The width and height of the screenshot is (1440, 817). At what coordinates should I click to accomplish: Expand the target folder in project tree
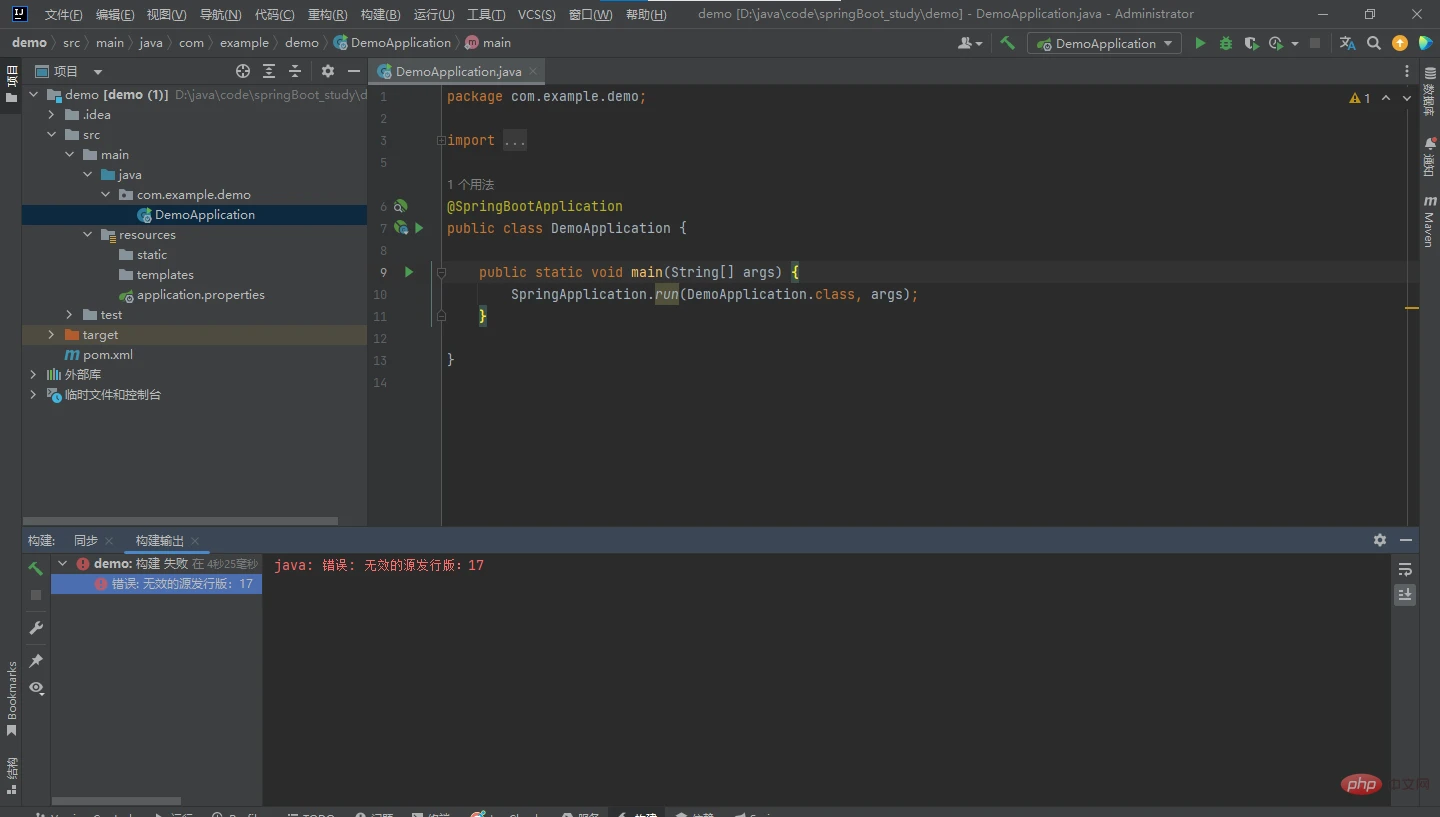tap(51, 335)
